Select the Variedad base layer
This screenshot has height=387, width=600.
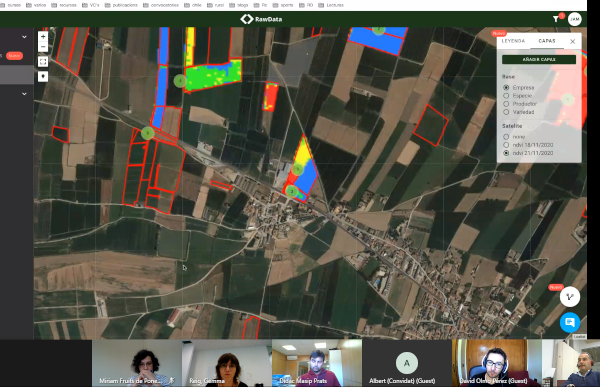point(506,112)
